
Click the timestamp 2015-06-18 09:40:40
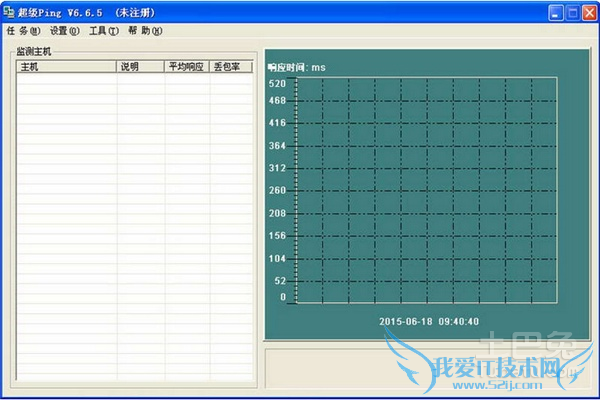click(429, 322)
